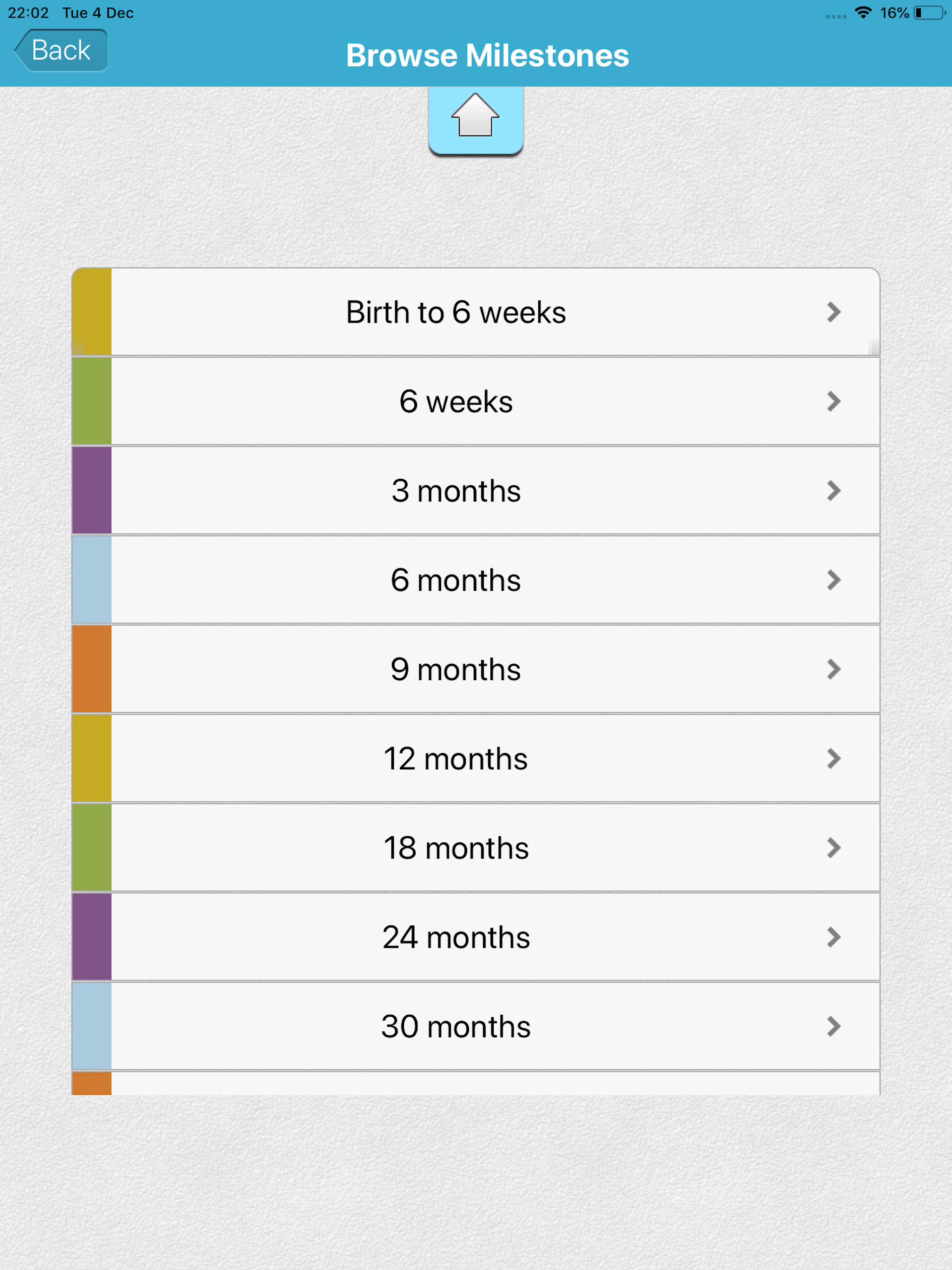
Task: Open the 18 months milestone label
Action: 456,848
